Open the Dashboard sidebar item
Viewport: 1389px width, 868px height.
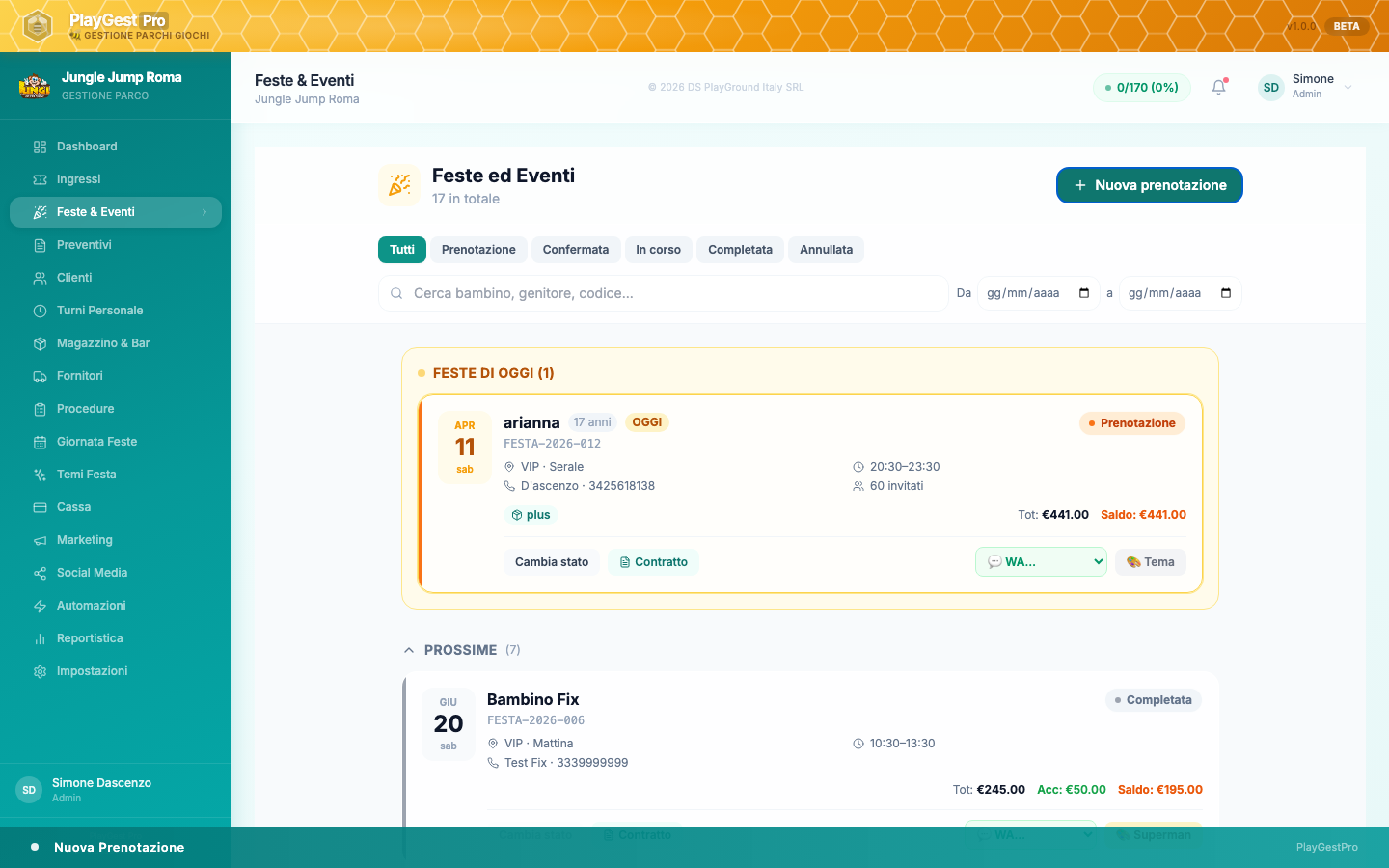coord(87,147)
